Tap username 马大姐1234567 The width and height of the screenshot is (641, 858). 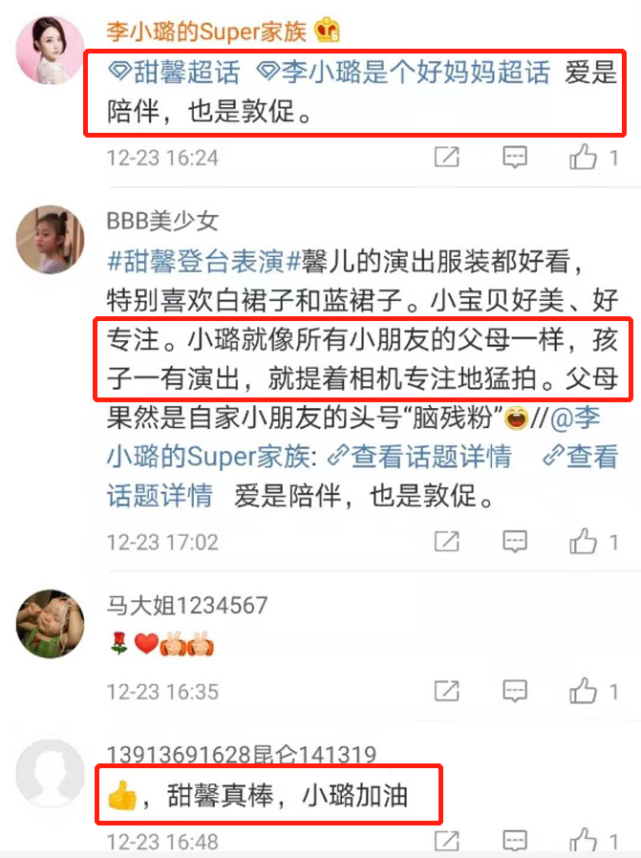[187, 605]
